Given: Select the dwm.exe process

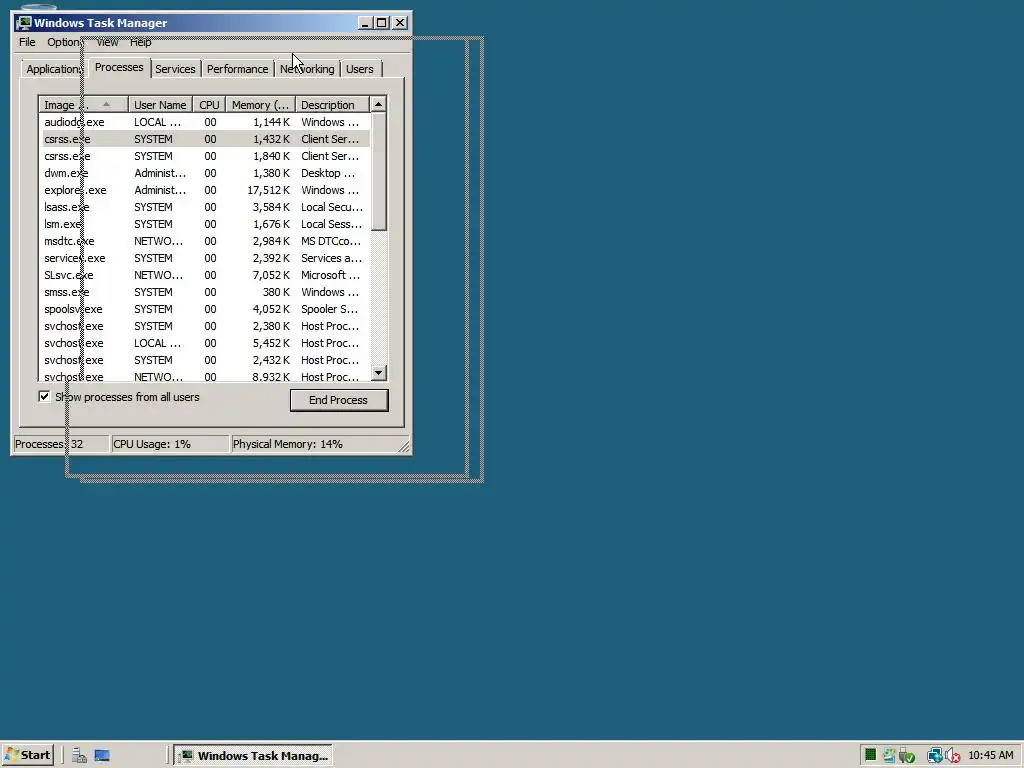Looking at the screenshot, I should (x=204, y=173).
